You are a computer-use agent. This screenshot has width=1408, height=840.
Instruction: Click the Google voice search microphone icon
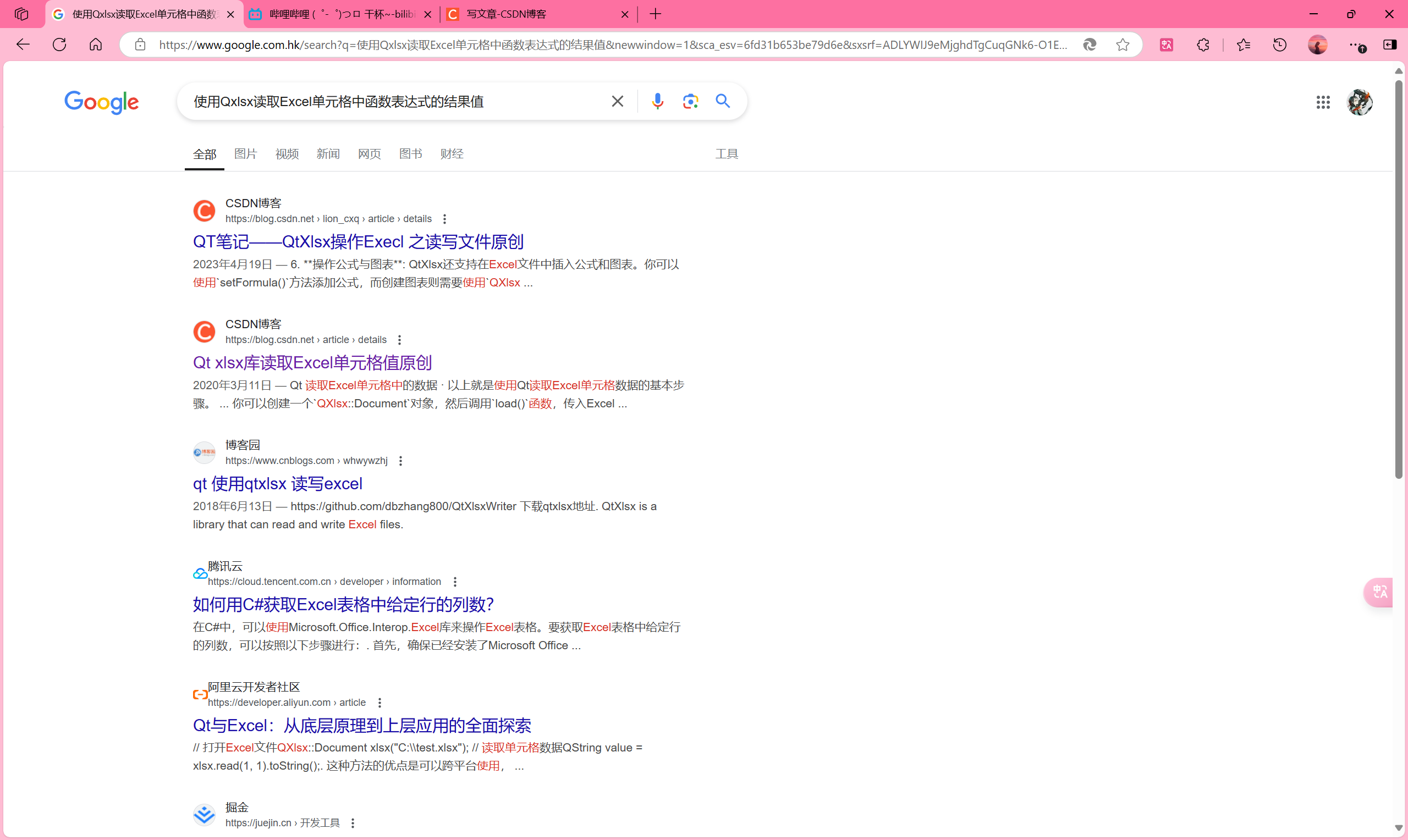[x=657, y=101]
